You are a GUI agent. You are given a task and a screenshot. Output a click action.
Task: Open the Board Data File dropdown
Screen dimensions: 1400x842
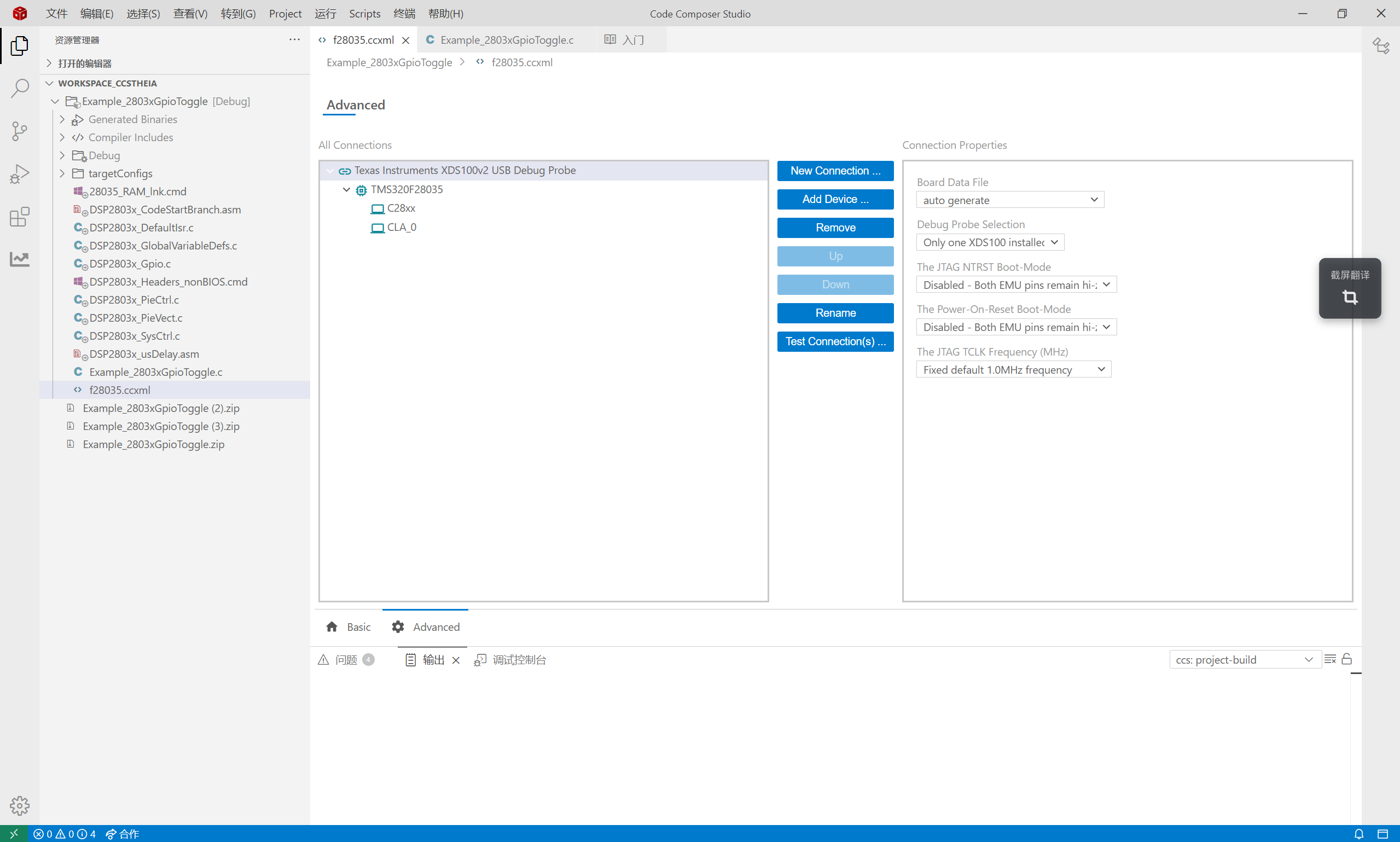tap(1010, 200)
